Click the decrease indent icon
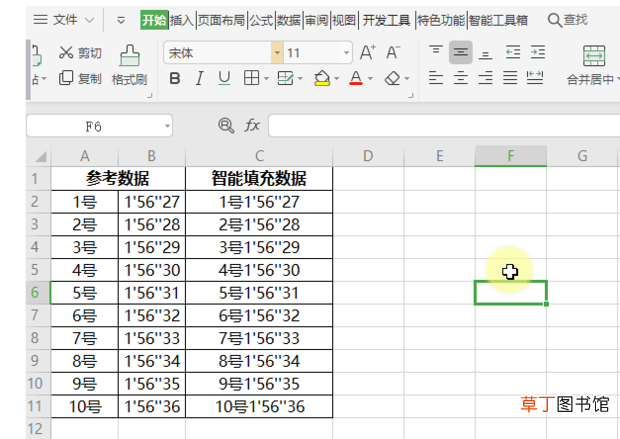Image resolution: width=620 pixels, height=439 pixels. click(513, 52)
